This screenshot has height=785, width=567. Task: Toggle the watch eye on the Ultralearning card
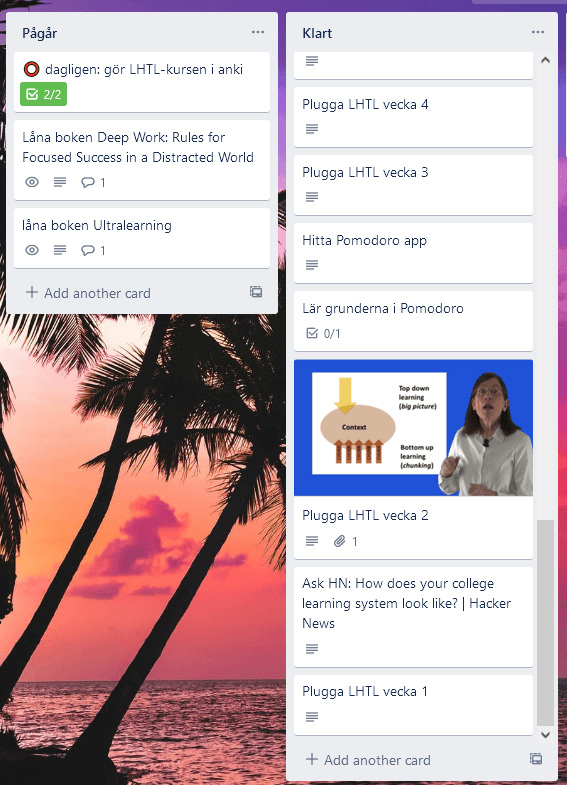tap(32, 250)
